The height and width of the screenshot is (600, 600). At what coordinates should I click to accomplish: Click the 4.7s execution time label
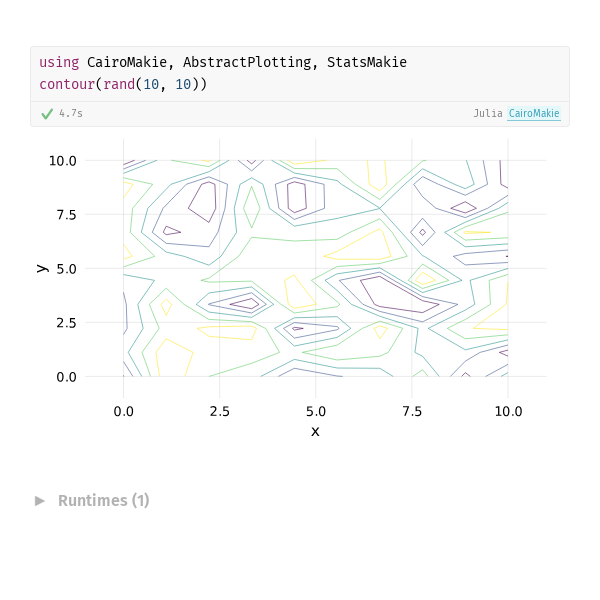click(x=71, y=113)
